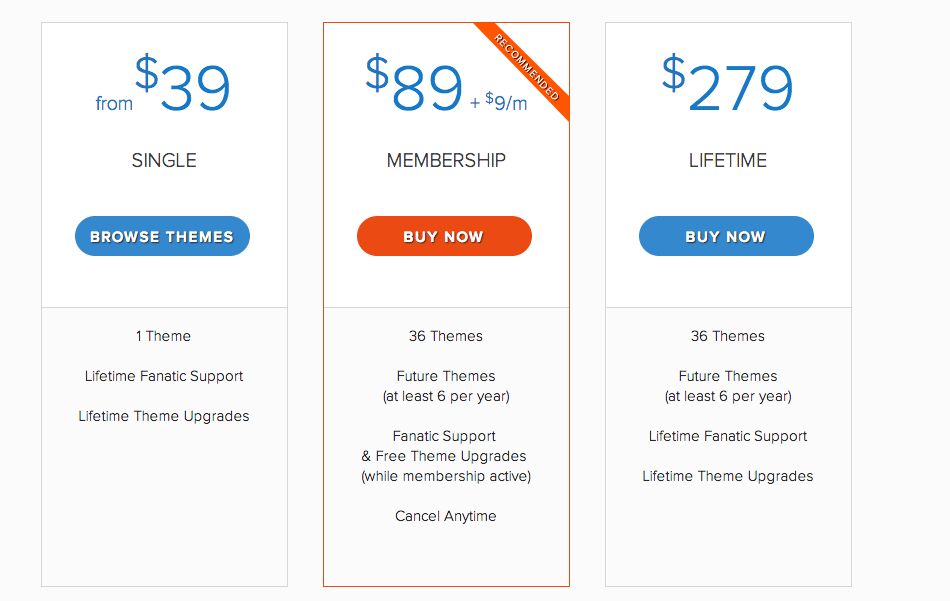The height and width of the screenshot is (601, 950).
Task: Click '(while membership active)' note
Action: click(x=446, y=476)
